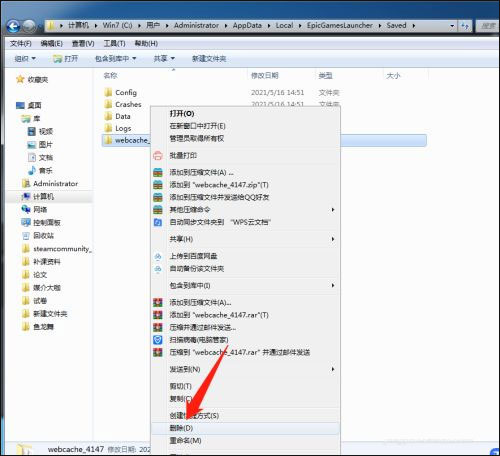Viewport: 500px width, 456px height.
Task: Click the AppData breadcrumb in address bar
Action: (247, 25)
